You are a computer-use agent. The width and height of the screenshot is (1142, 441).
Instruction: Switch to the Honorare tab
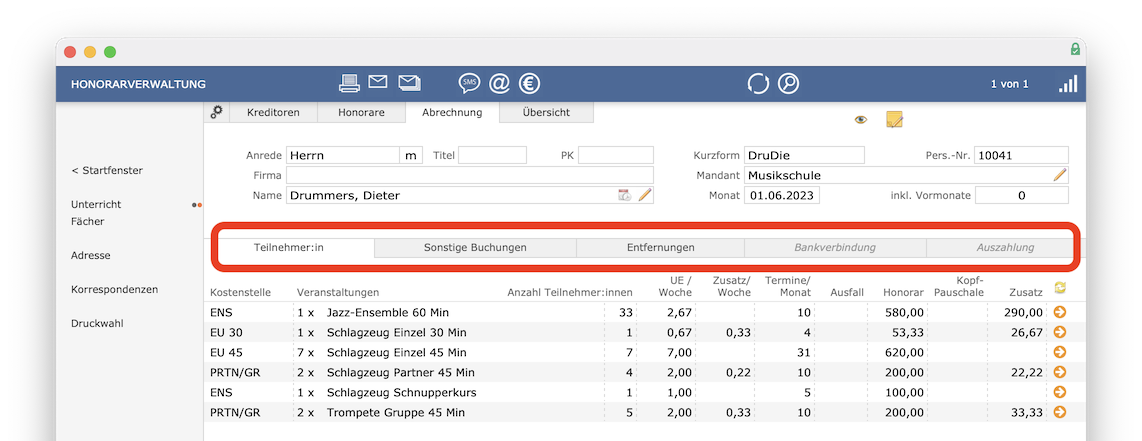tap(361, 112)
